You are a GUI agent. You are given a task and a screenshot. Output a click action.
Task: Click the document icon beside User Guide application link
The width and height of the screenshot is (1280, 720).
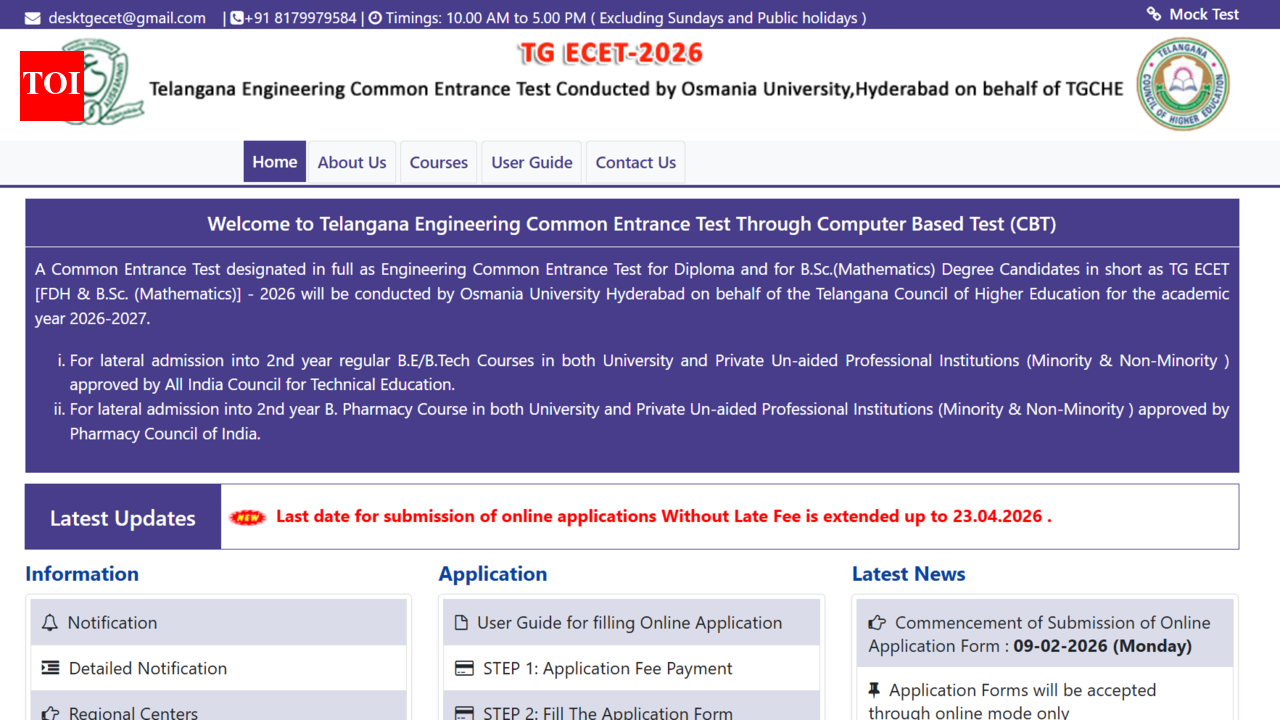[x=462, y=622]
